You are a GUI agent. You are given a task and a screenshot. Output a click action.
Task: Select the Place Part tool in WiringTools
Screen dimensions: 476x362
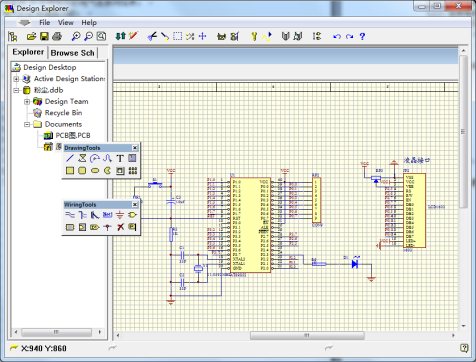tap(133, 215)
